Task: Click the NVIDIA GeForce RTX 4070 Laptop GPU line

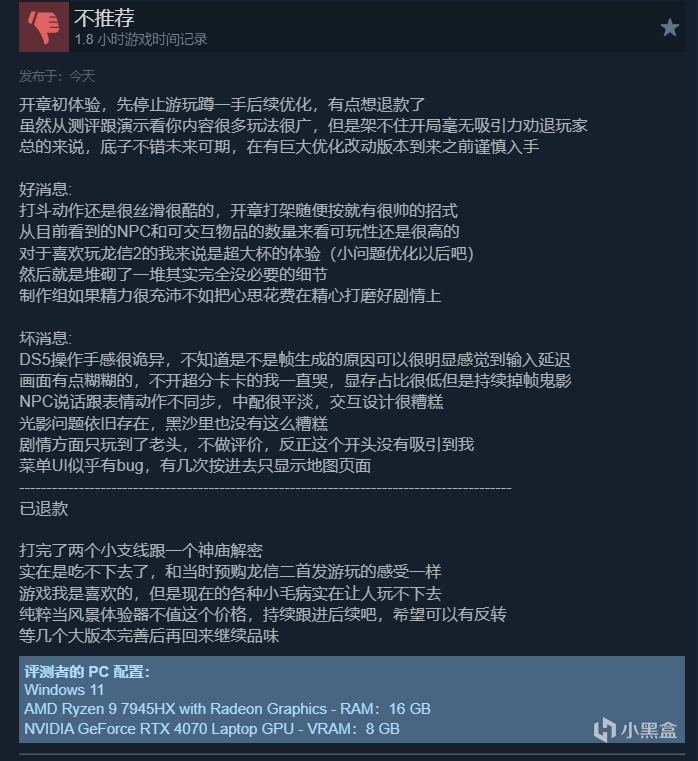Action: pos(212,728)
